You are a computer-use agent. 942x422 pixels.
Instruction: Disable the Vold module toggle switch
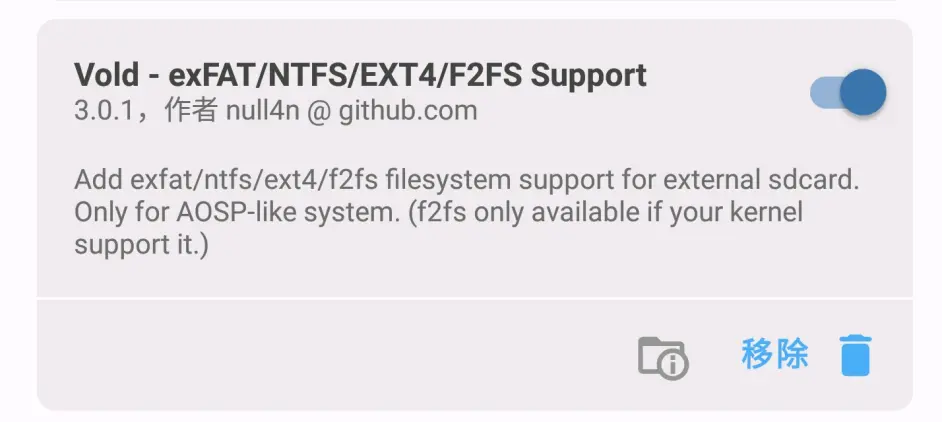(x=848, y=94)
